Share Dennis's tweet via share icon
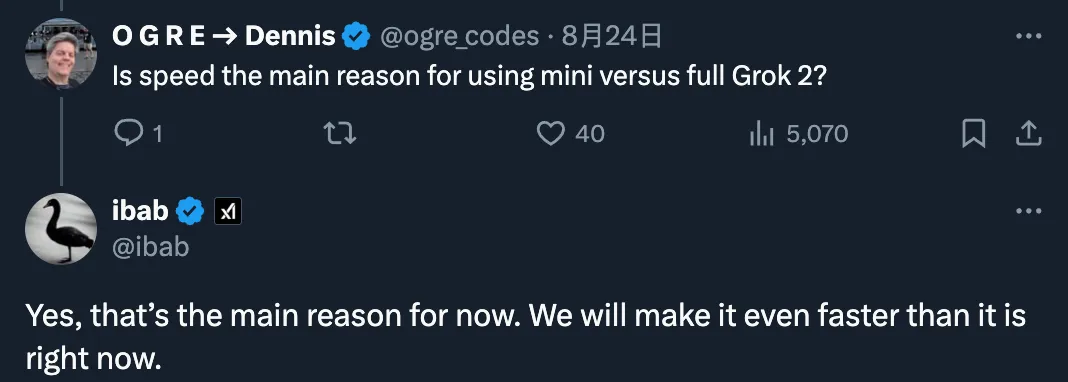 (1028, 134)
